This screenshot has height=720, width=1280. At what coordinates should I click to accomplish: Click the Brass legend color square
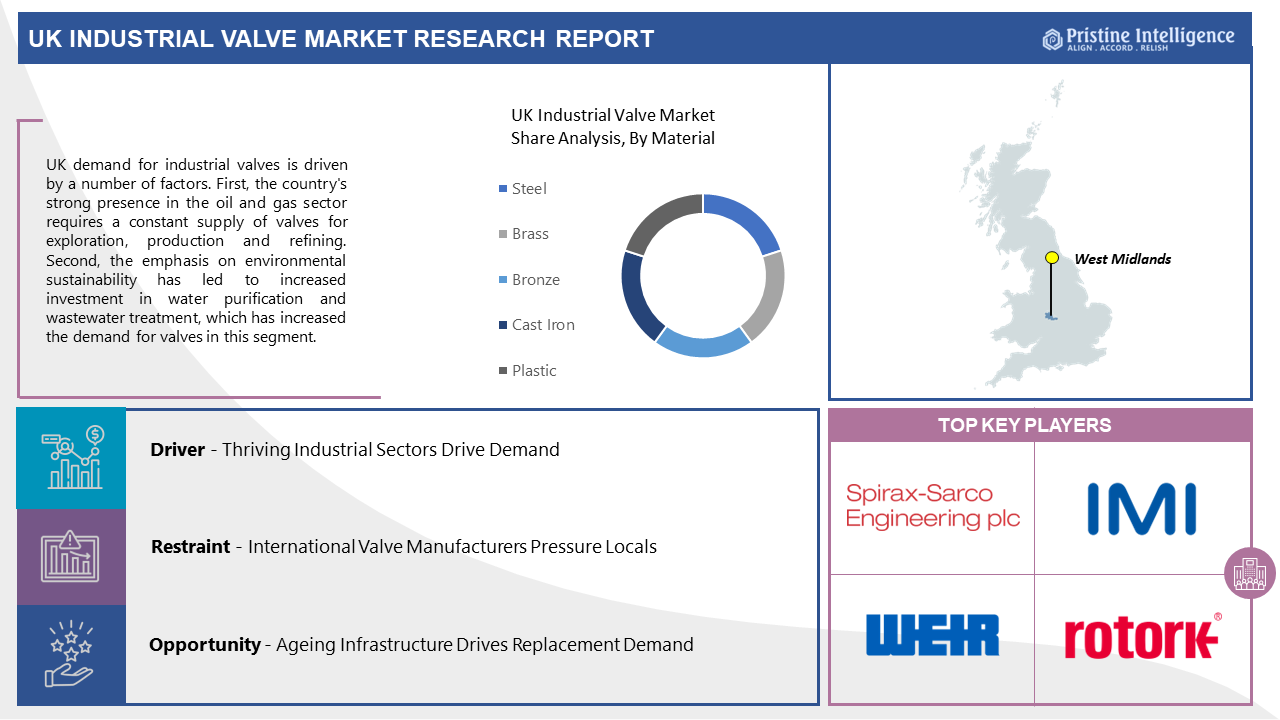[502, 234]
